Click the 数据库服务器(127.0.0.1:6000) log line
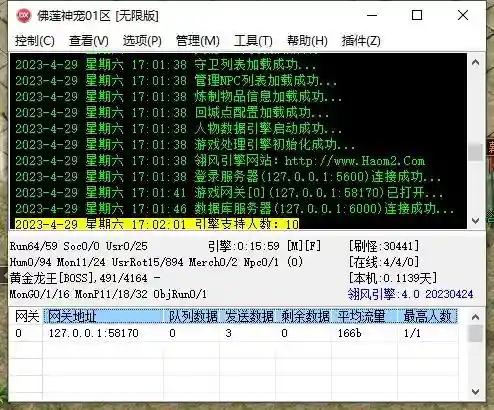Image resolution: width=494 pixels, height=410 pixels. (235, 209)
